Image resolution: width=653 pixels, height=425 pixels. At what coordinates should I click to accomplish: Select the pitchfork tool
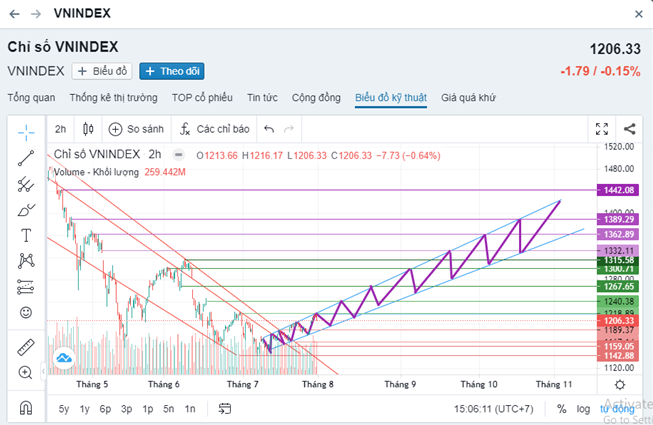coord(26,184)
